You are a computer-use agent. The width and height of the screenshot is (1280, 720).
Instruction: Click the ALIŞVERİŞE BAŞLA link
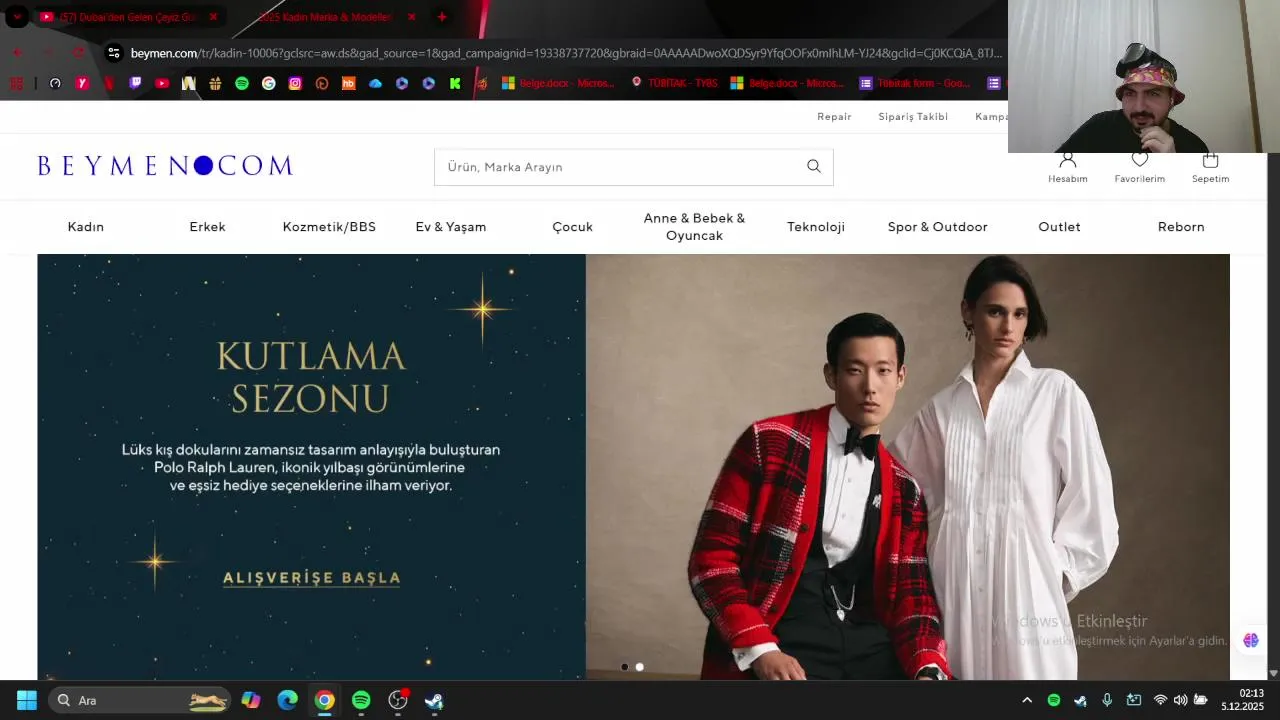(311, 578)
